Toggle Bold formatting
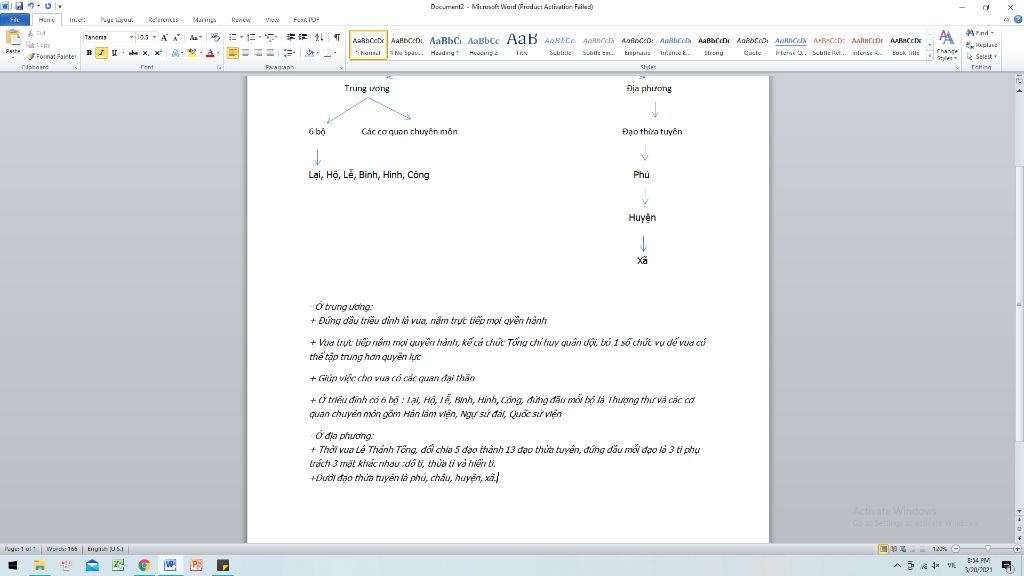The width and height of the screenshot is (1024, 576). (89, 53)
